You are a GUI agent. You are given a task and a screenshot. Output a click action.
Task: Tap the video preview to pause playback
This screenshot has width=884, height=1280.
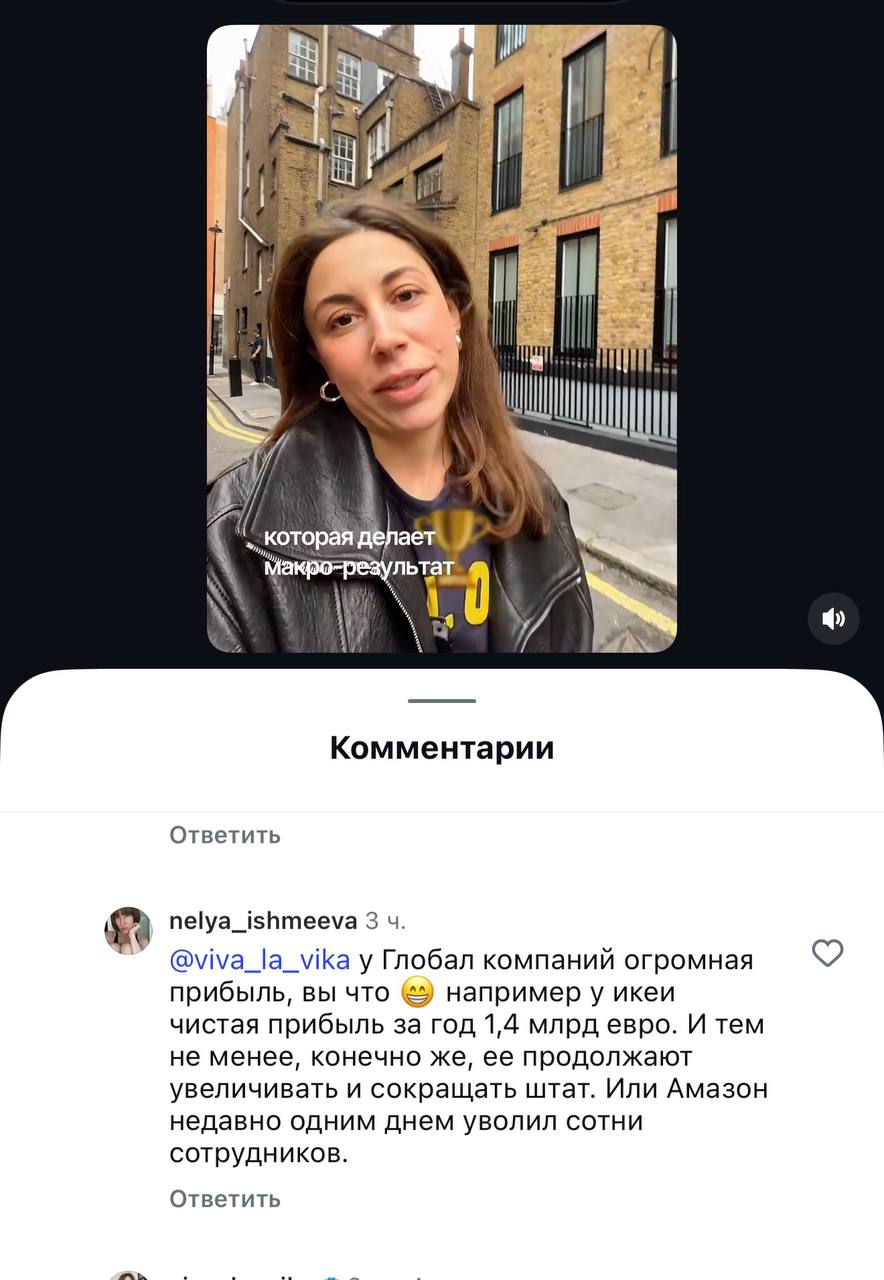click(442, 339)
